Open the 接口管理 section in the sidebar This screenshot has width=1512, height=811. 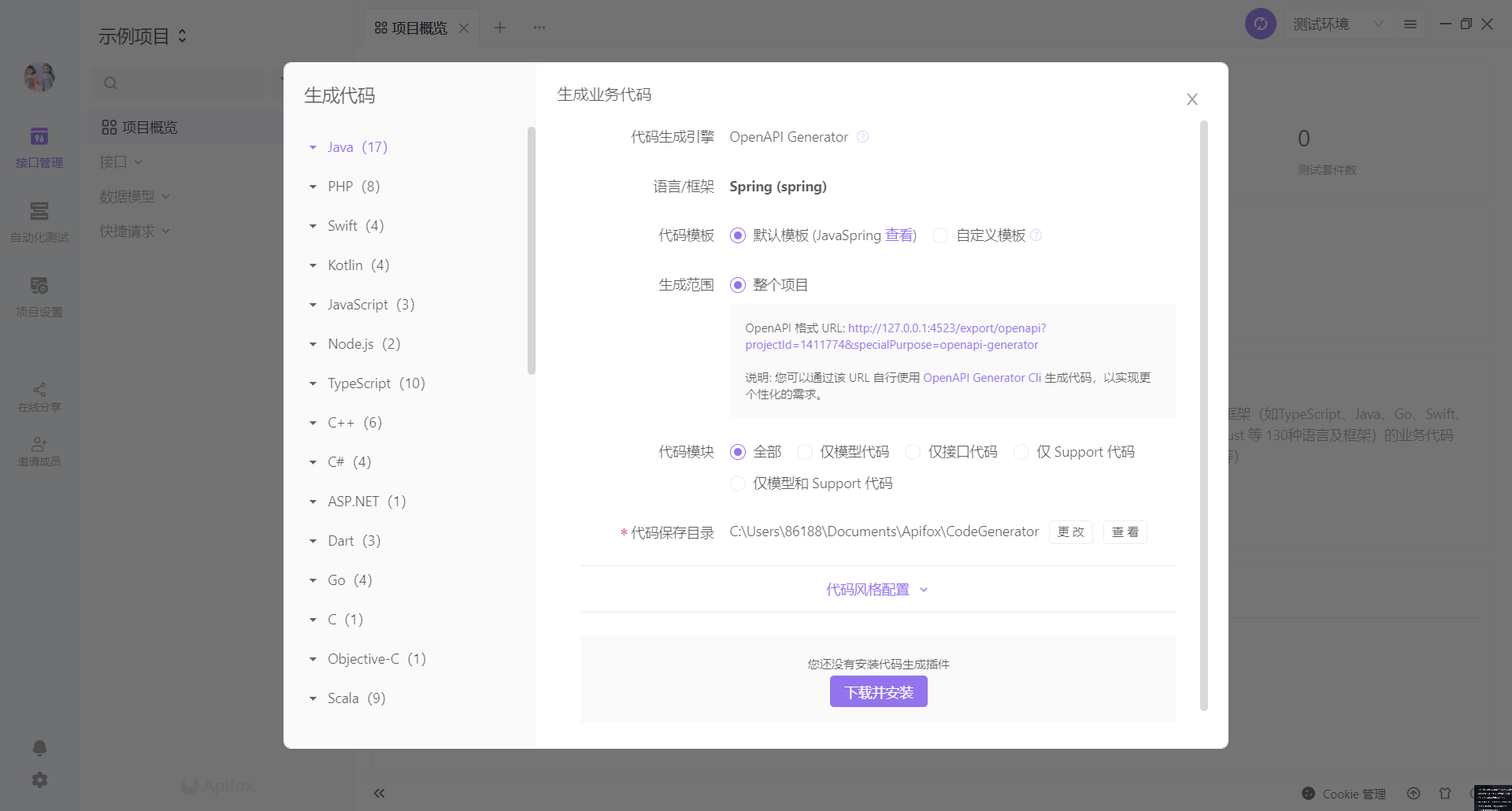click(39, 146)
